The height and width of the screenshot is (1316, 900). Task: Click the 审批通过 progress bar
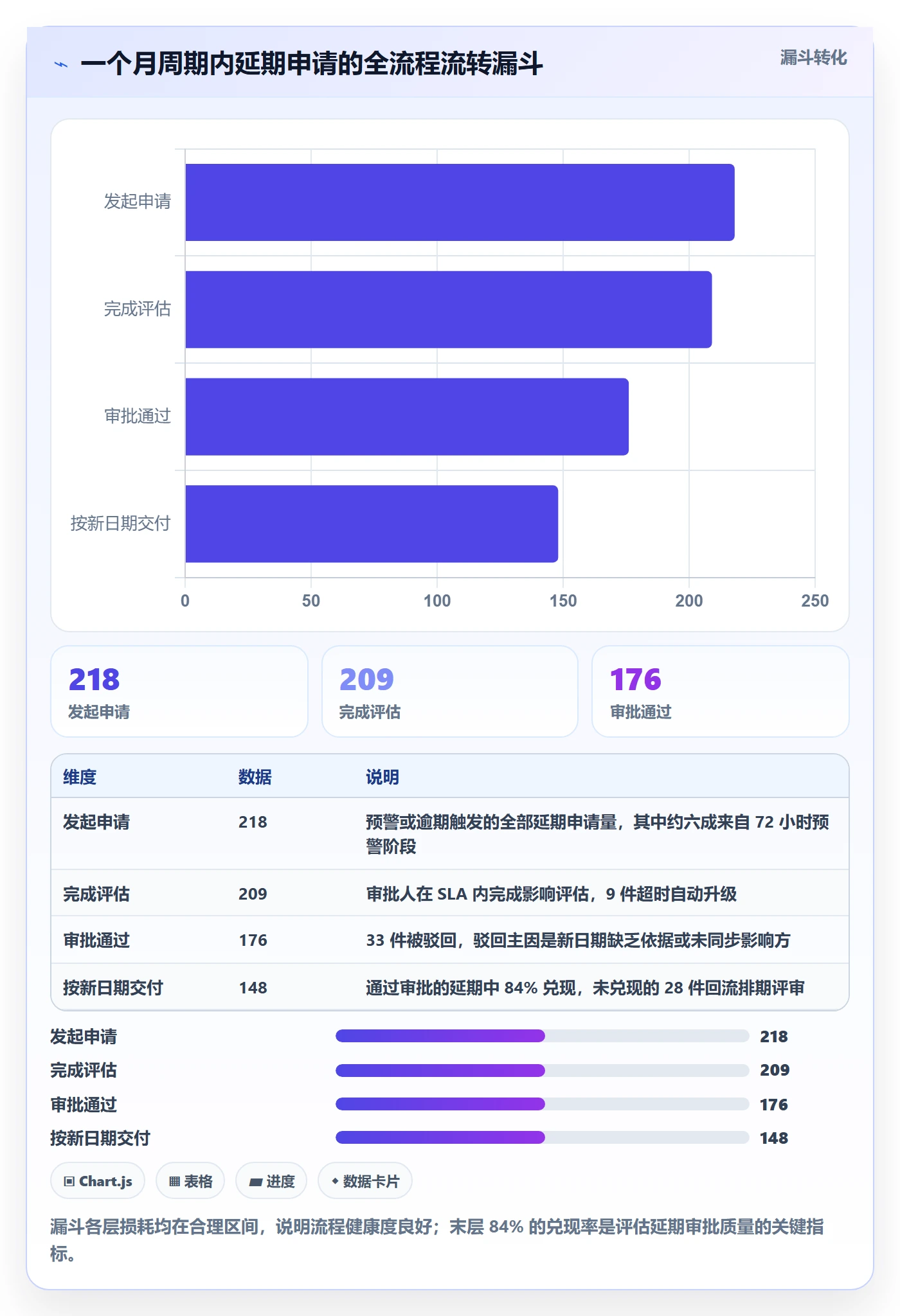click(543, 1104)
